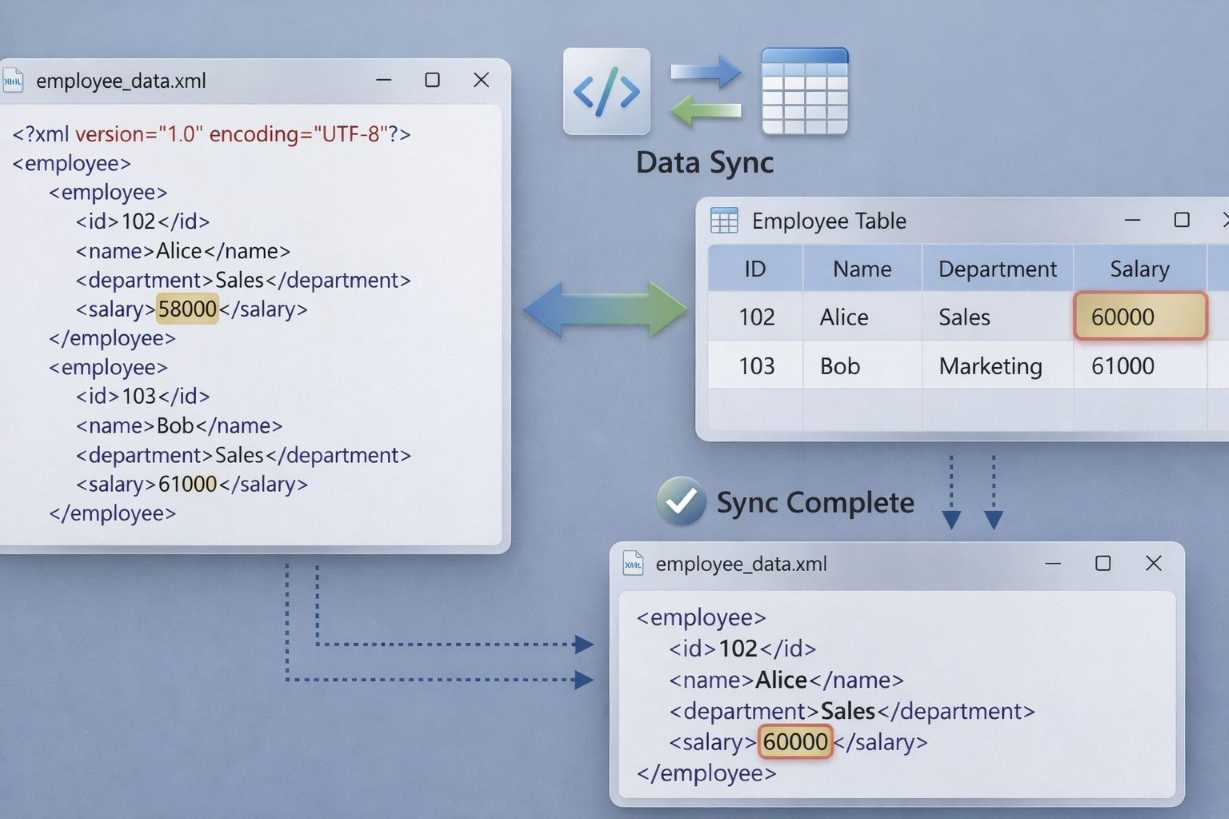This screenshot has width=1229, height=819.
Task: Minimize the Employee Table window
Action: (x=1133, y=220)
